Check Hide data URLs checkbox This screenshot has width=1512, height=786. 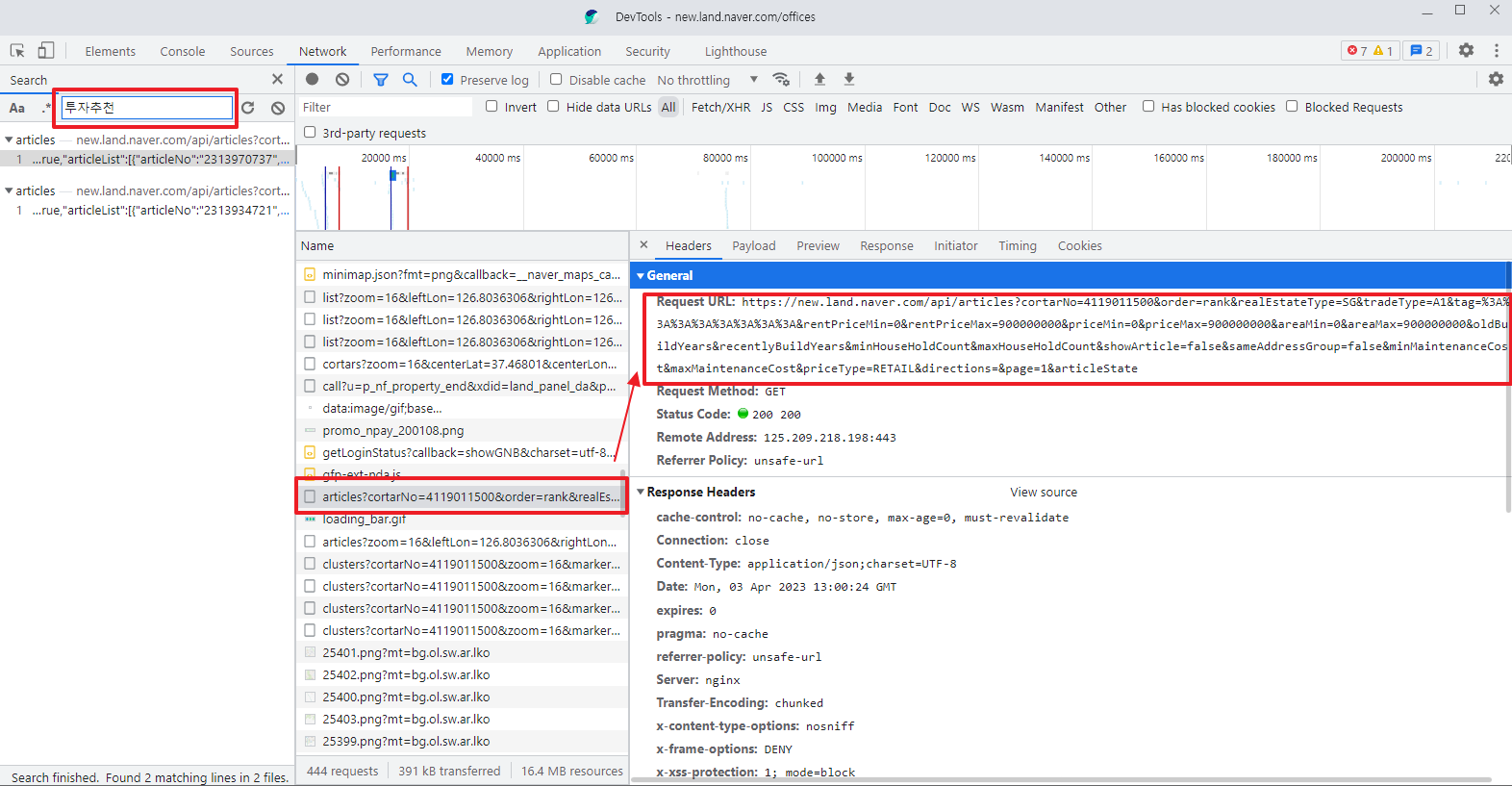tap(553, 107)
